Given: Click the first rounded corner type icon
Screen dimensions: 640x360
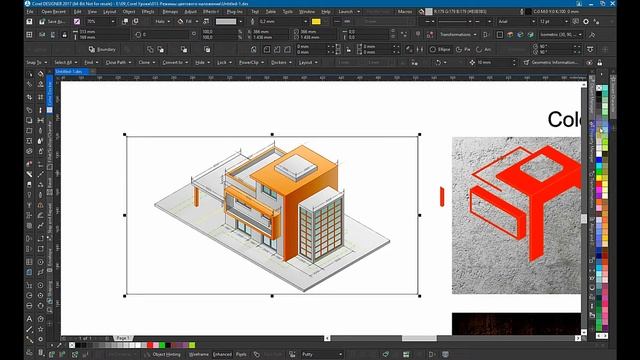Looking at the screenshot, I should pos(267,49).
